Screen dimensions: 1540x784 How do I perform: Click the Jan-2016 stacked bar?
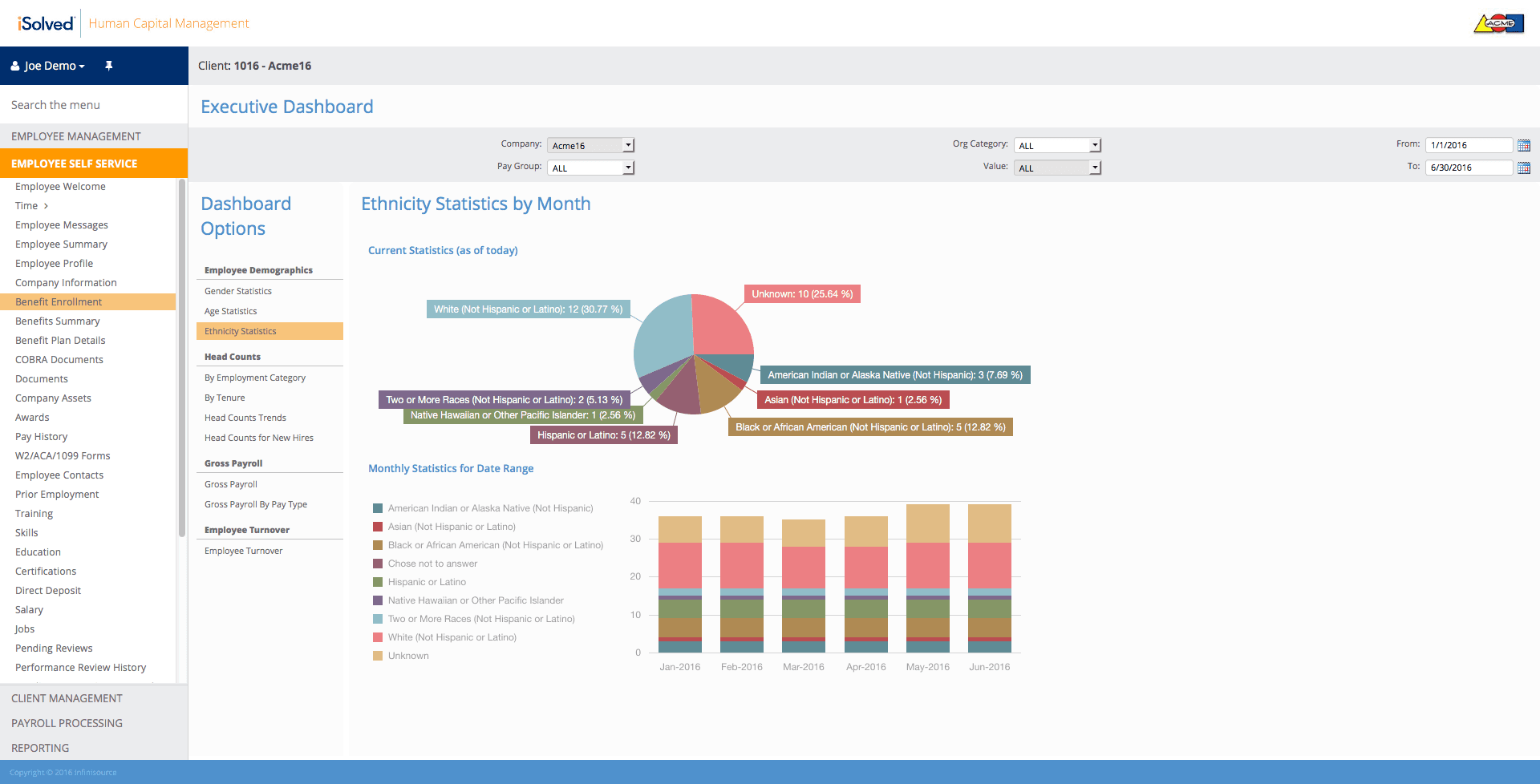point(680,584)
